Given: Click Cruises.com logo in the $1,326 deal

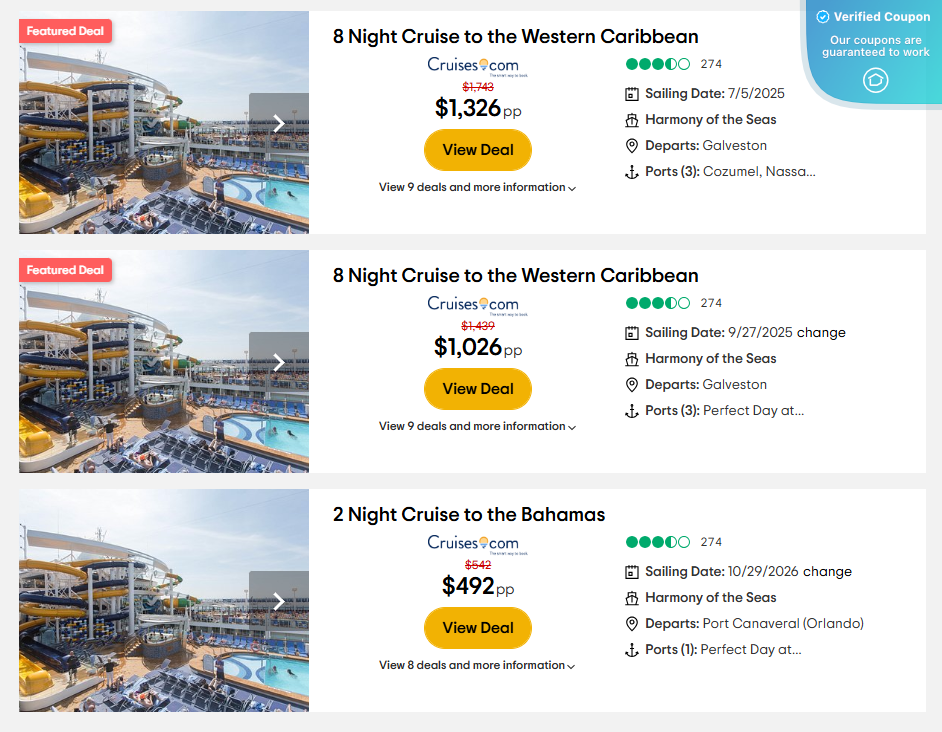Looking at the screenshot, I should [473, 66].
